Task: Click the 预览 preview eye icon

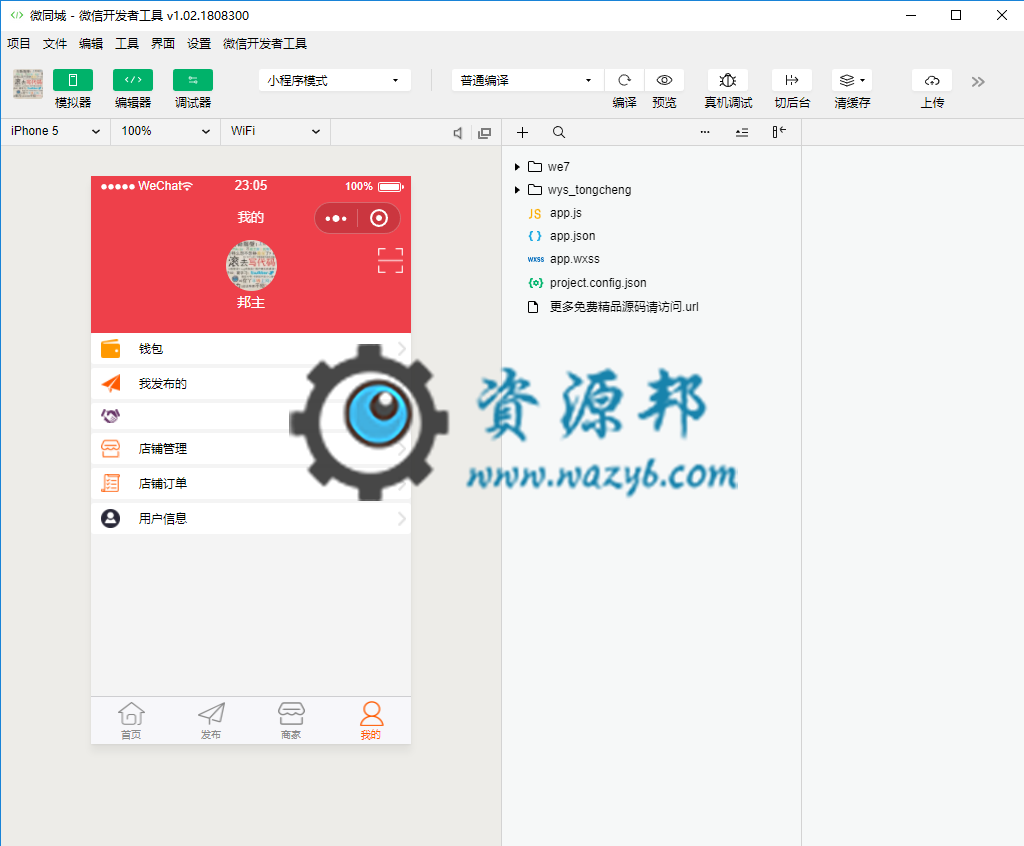Action: pyautogui.click(x=664, y=80)
